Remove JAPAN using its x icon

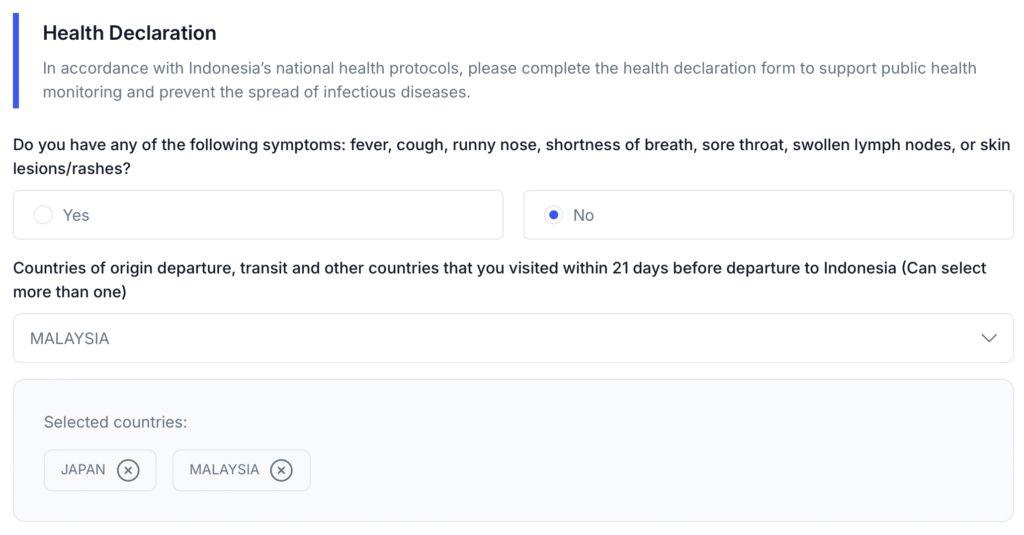(x=128, y=470)
